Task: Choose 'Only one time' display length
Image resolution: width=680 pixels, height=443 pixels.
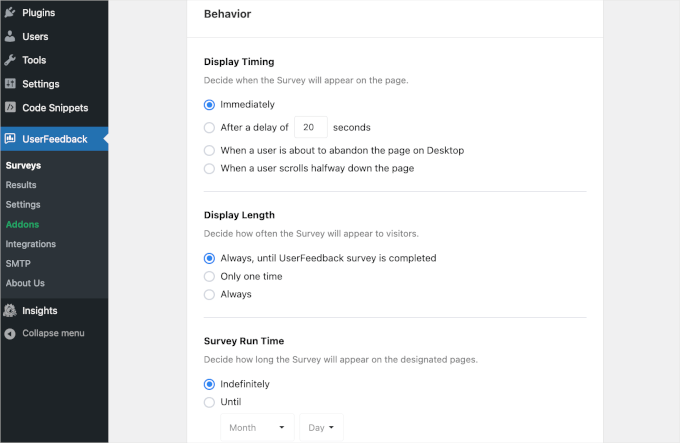Action: pos(209,276)
